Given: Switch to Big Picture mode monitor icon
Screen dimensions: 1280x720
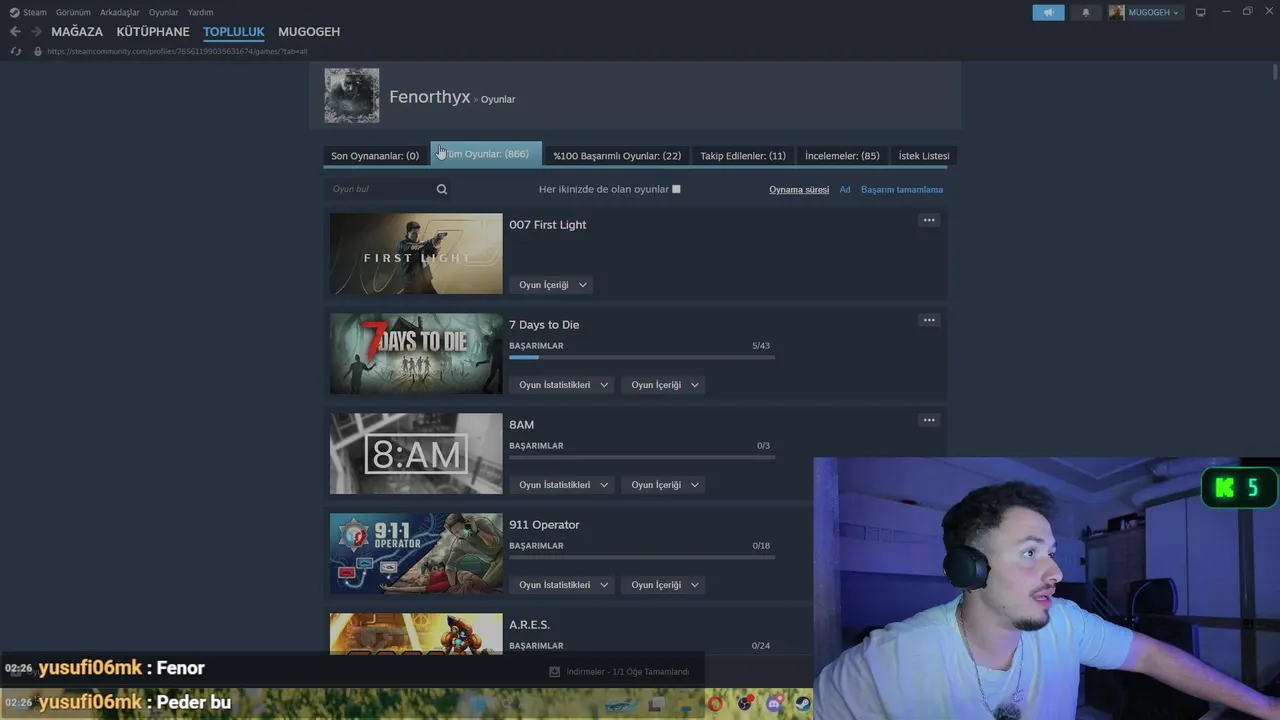Looking at the screenshot, I should click(1201, 12).
